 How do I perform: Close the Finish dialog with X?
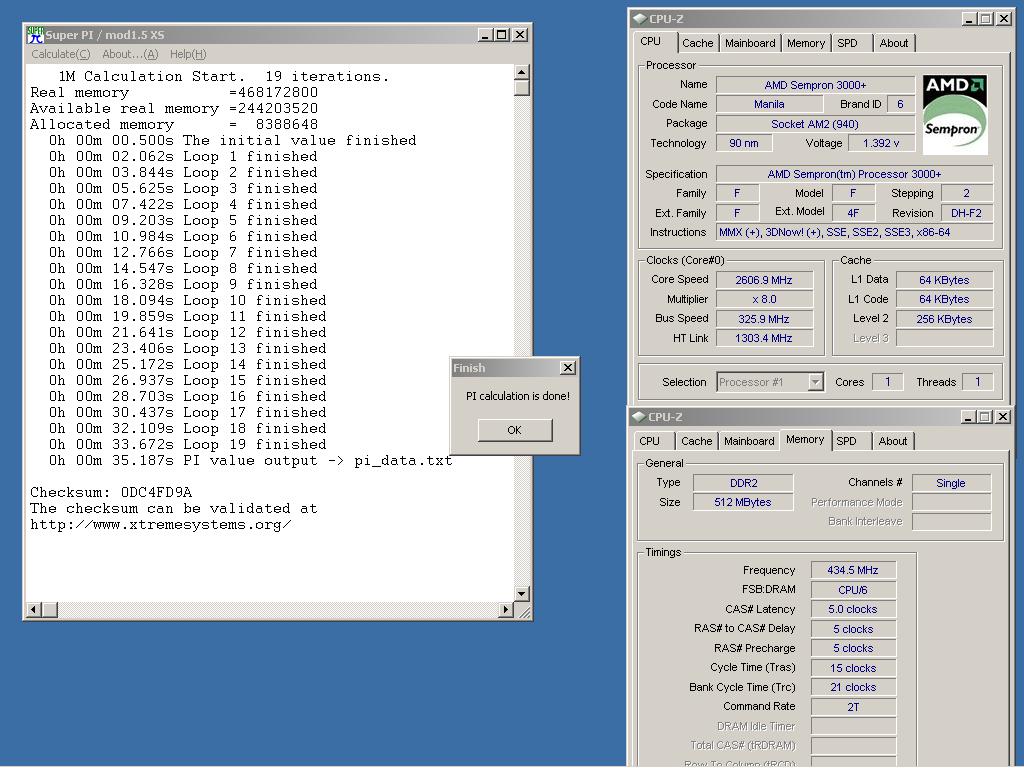(x=568, y=368)
